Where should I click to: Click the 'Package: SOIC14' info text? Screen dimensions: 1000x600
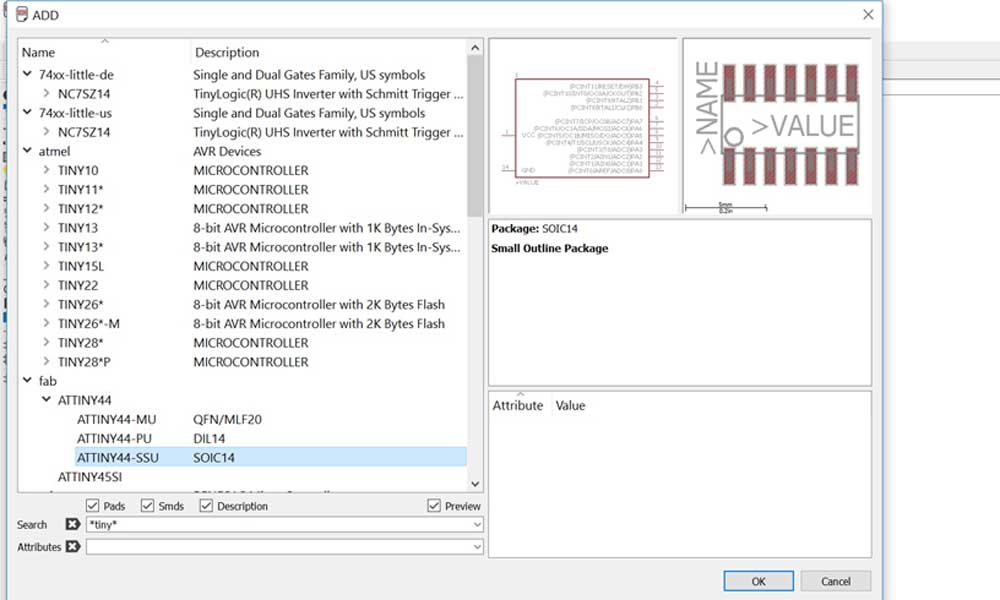534,228
